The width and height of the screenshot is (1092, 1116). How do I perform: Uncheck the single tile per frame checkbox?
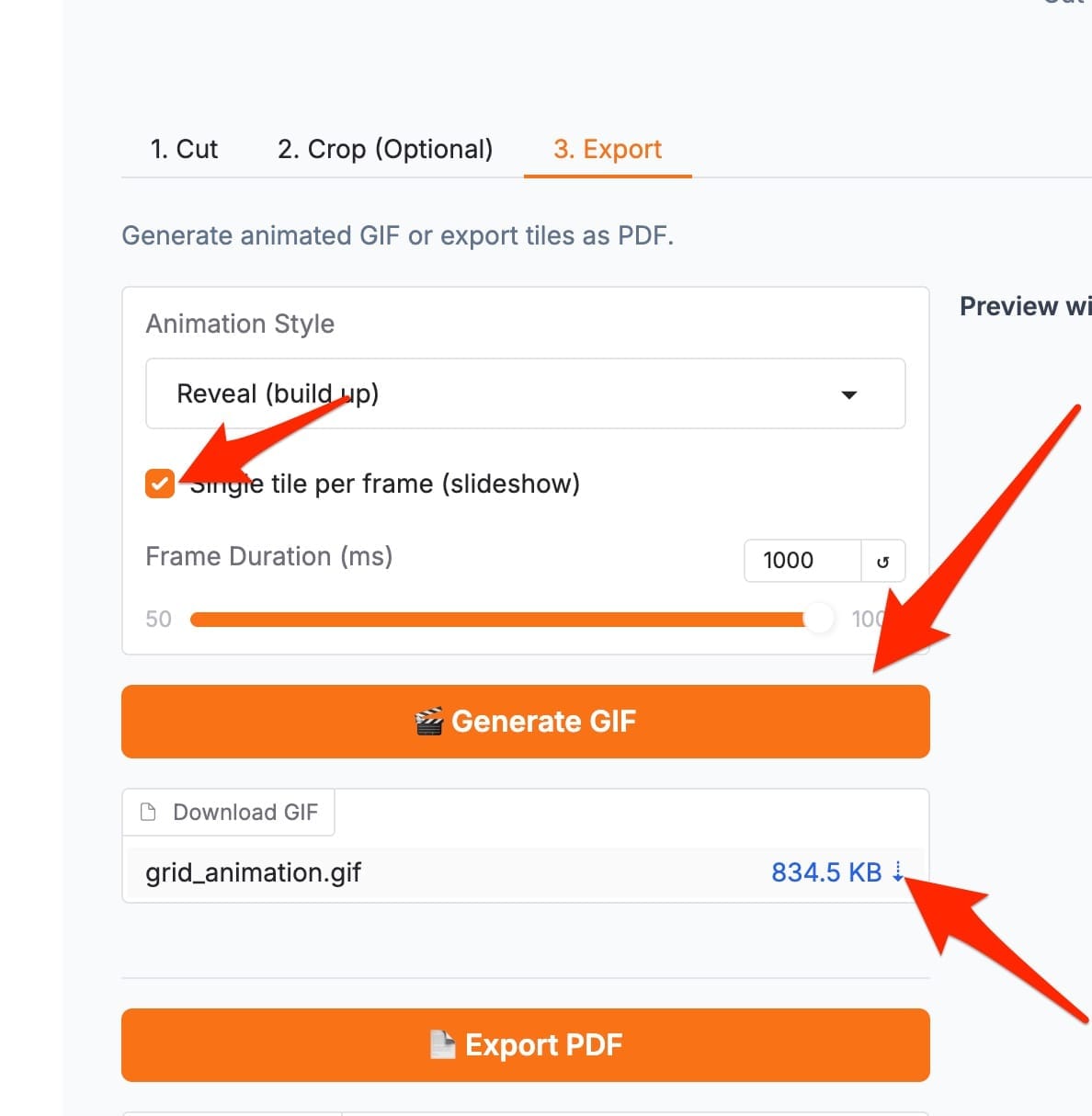pyautogui.click(x=160, y=484)
